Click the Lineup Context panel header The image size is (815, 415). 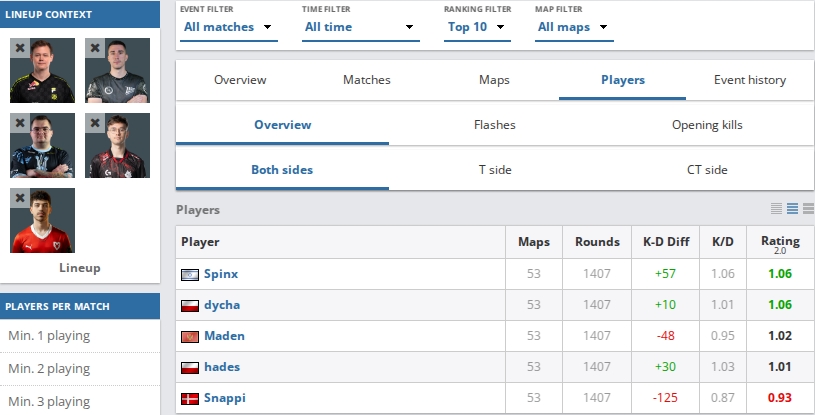80,15
